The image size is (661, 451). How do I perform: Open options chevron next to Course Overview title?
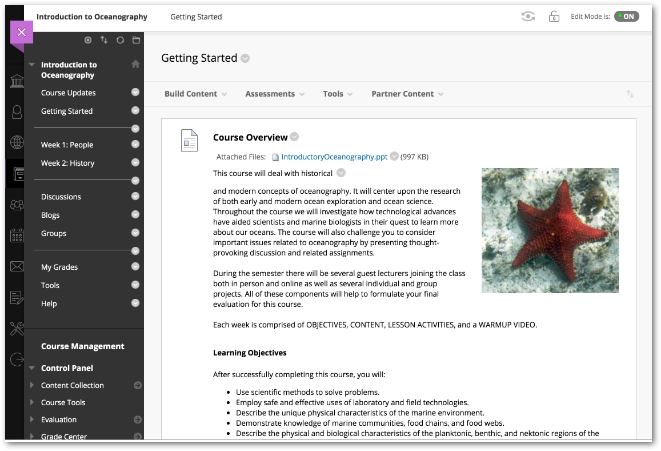click(x=295, y=137)
